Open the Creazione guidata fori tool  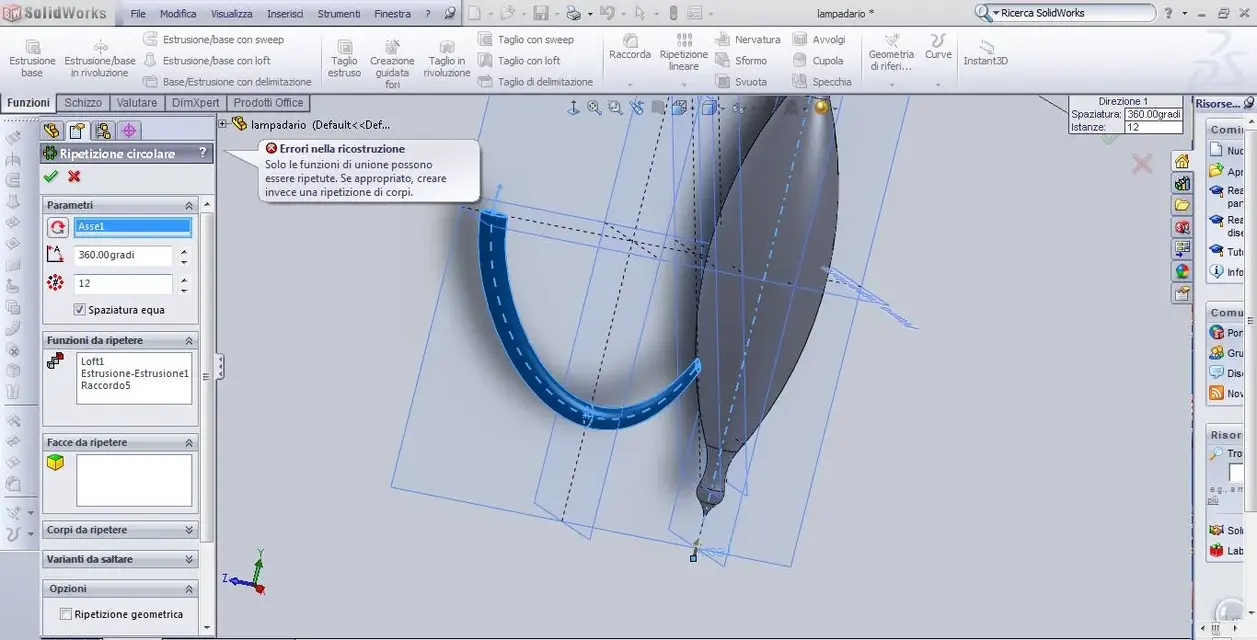tap(392, 48)
